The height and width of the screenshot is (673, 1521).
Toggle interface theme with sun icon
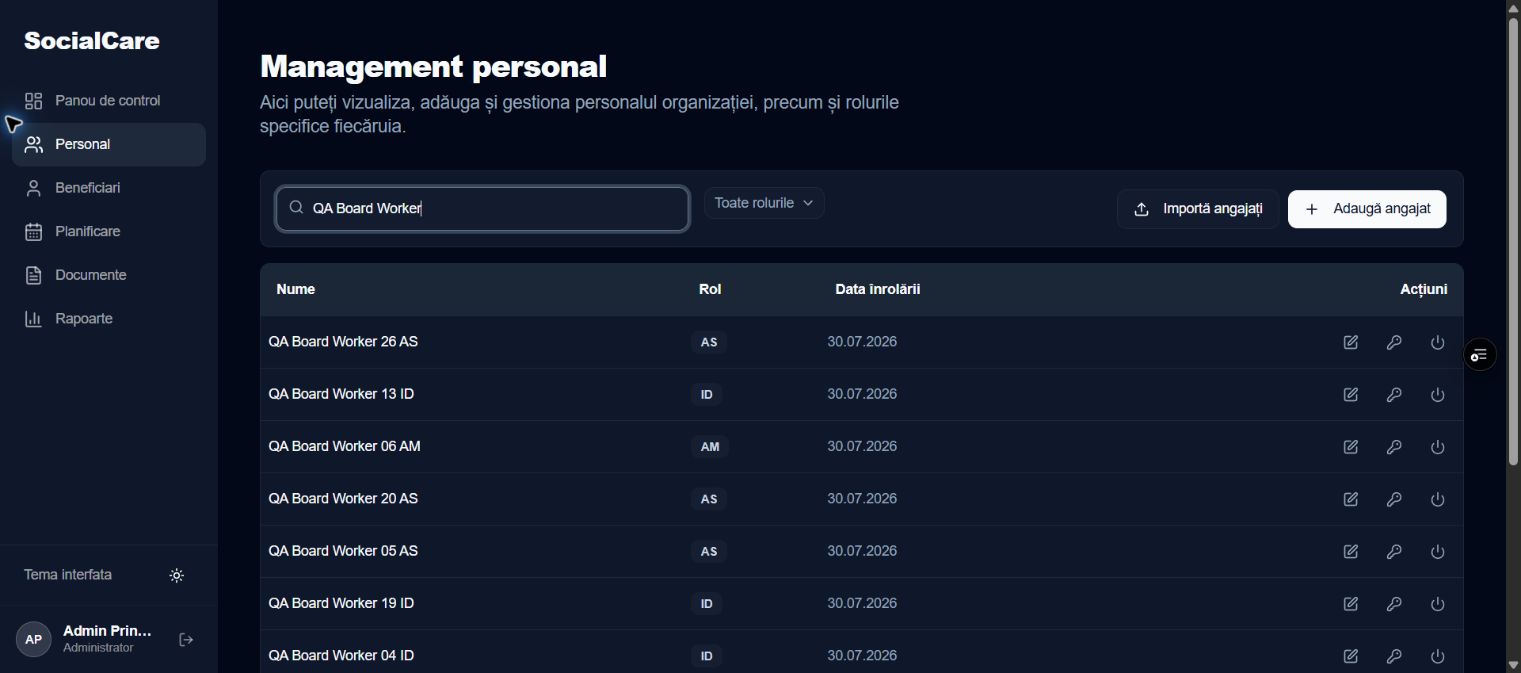pyautogui.click(x=177, y=576)
